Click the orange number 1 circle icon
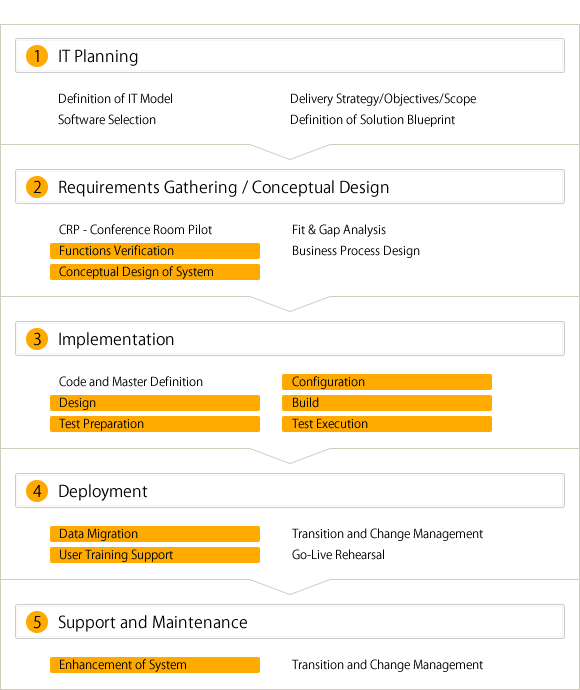Image resolution: width=580 pixels, height=690 pixels. pos(37,56)
